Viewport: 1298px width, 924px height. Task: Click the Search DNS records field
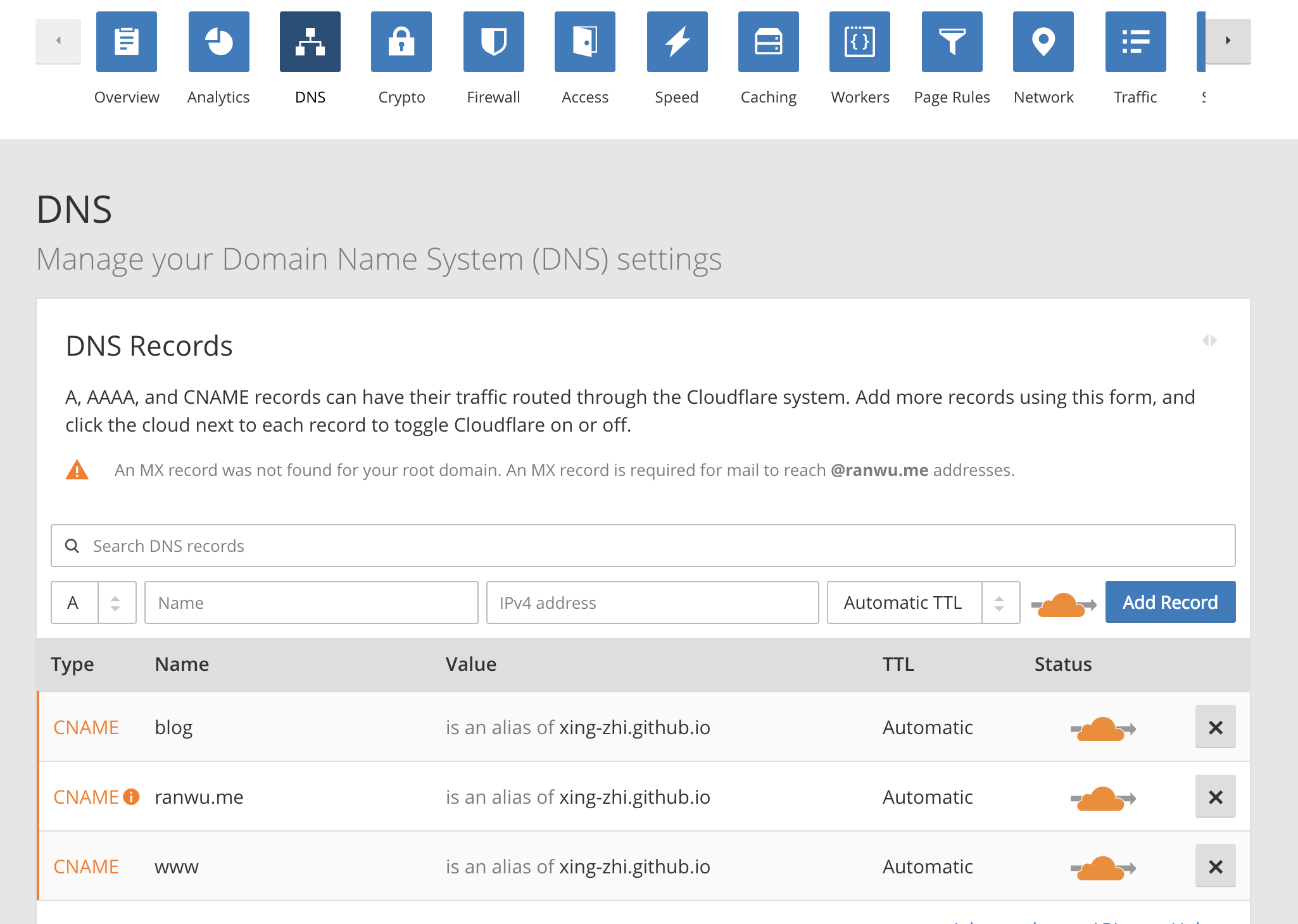(x=643, y=546)
